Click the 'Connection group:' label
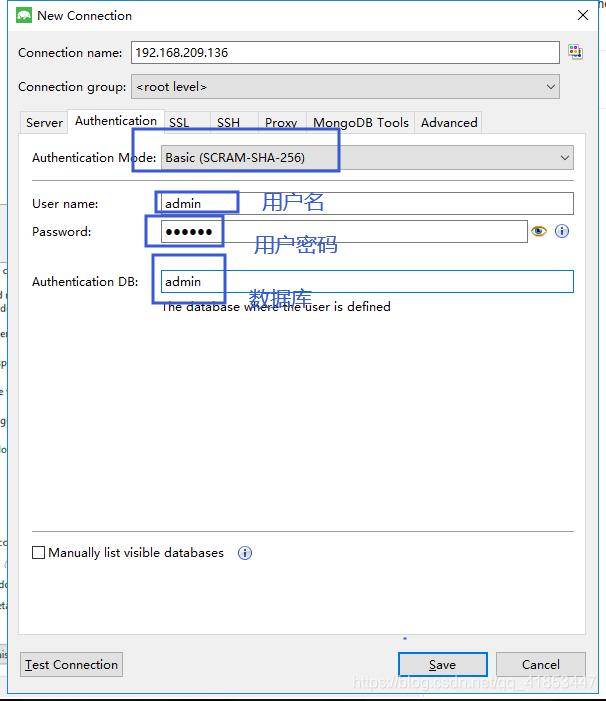The height and width of the screenshot is (701, 606). [72, 87]
